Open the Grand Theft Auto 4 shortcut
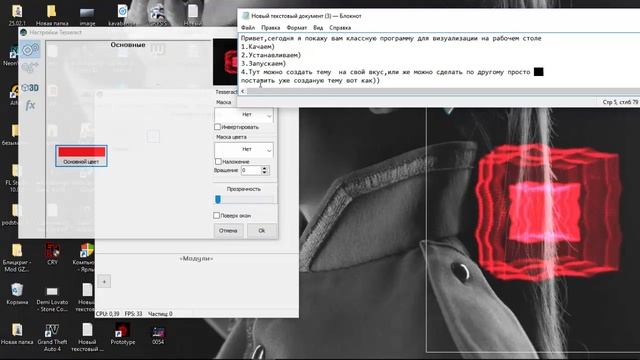This screenshot has width=640, height=360. [52, 337]
